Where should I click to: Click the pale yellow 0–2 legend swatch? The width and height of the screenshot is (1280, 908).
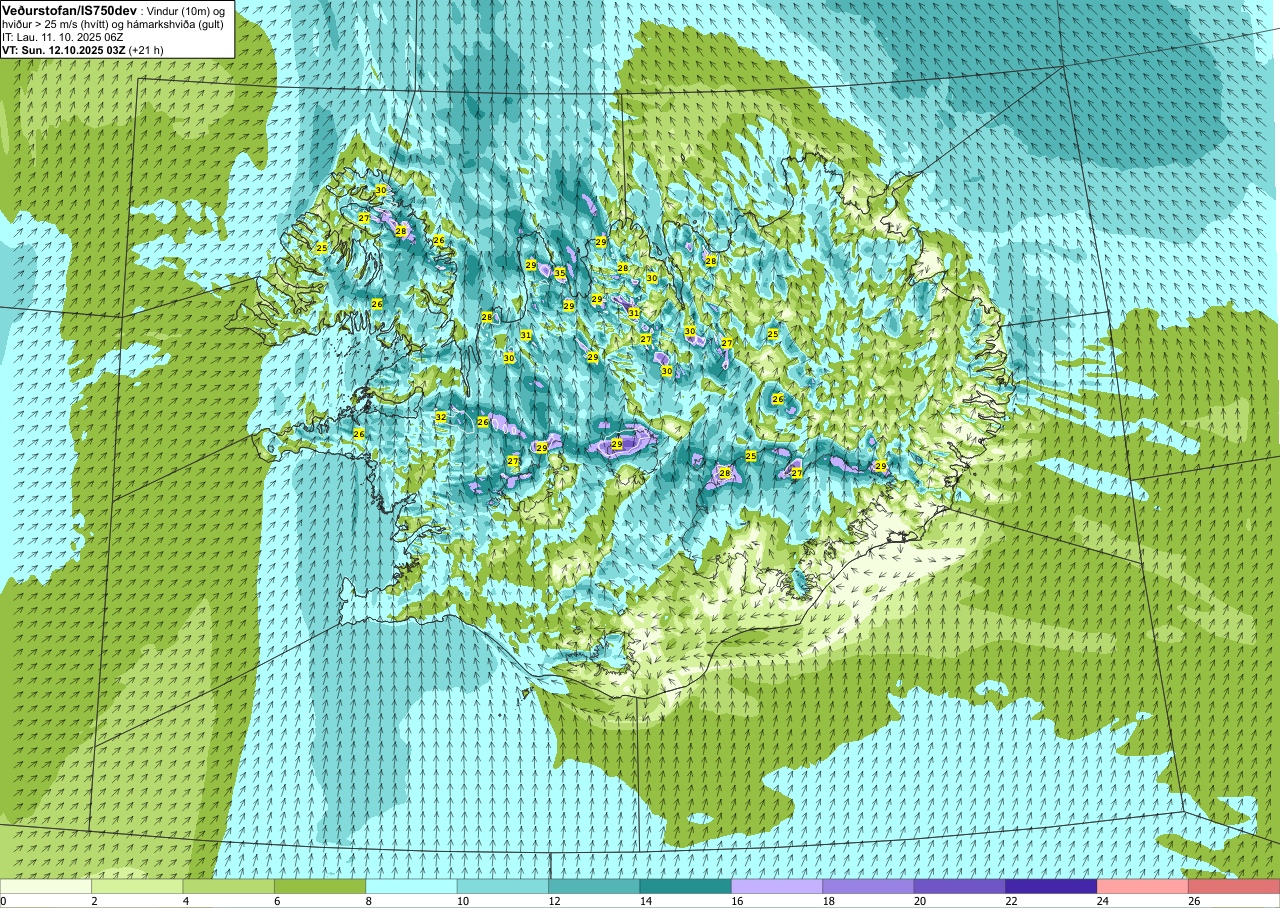pos(46,886)
